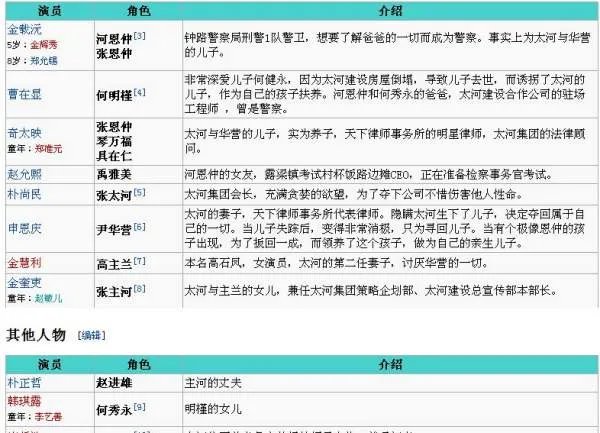
Task: Click 角色 header in 其他人物 table
Action: tap(139, 365)
